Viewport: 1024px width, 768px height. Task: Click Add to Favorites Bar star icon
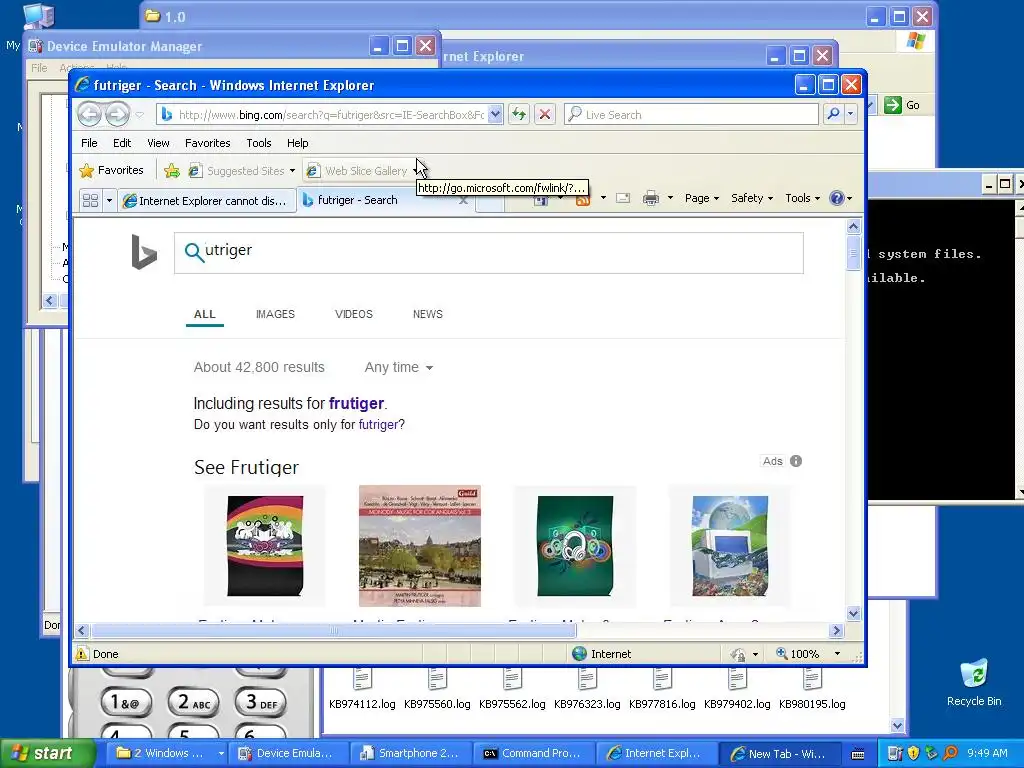point(172,170)
